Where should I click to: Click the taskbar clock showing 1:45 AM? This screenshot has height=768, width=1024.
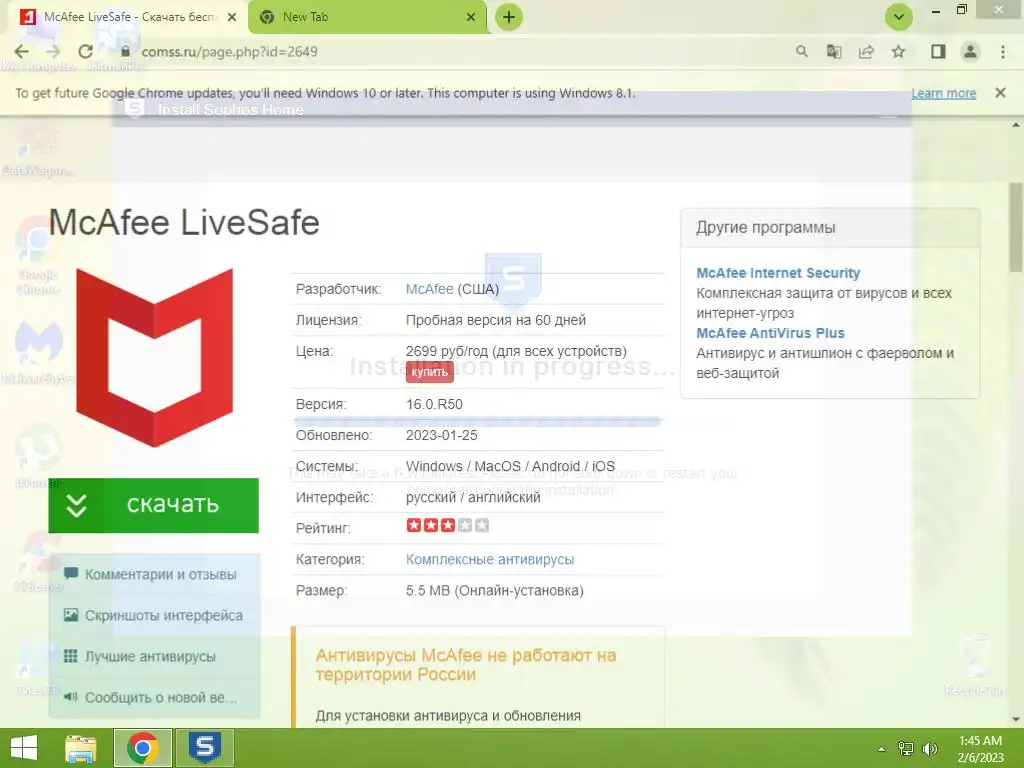(x=980, y=748)
